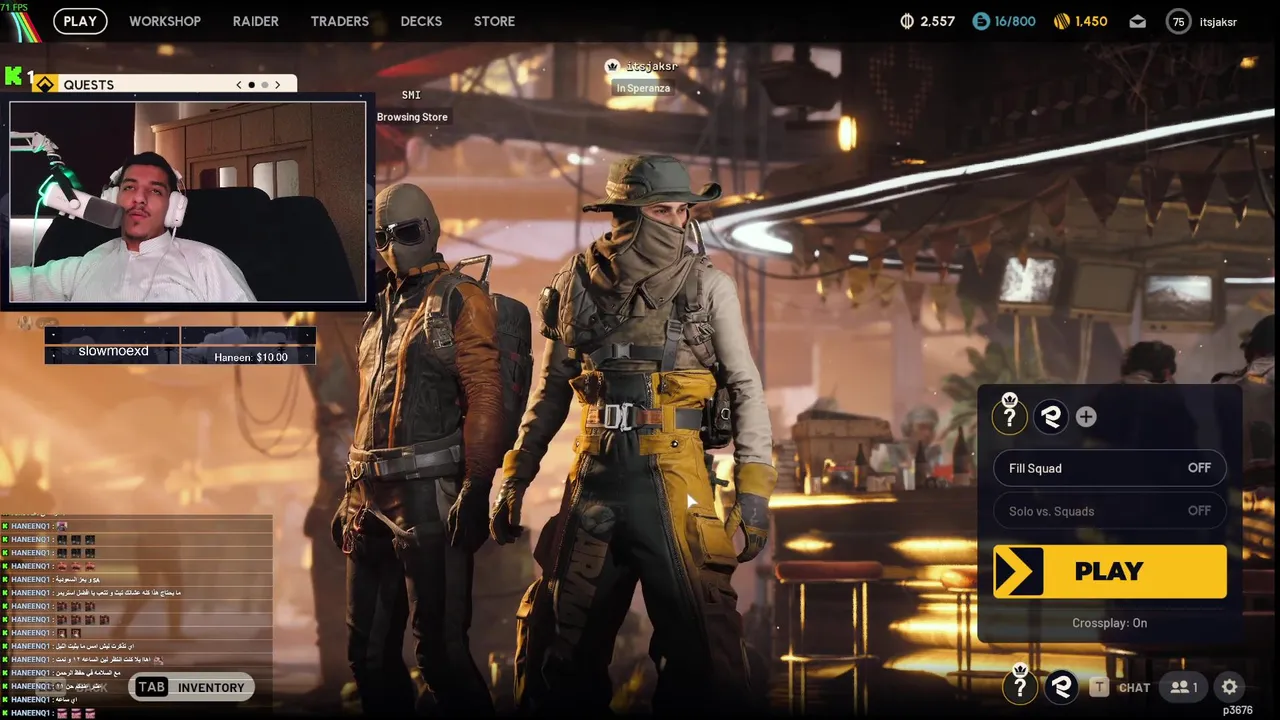Open INVENTORY with the TAB button
The width and height of the screenshot is (1280, 720).
[x=191, y=687]
